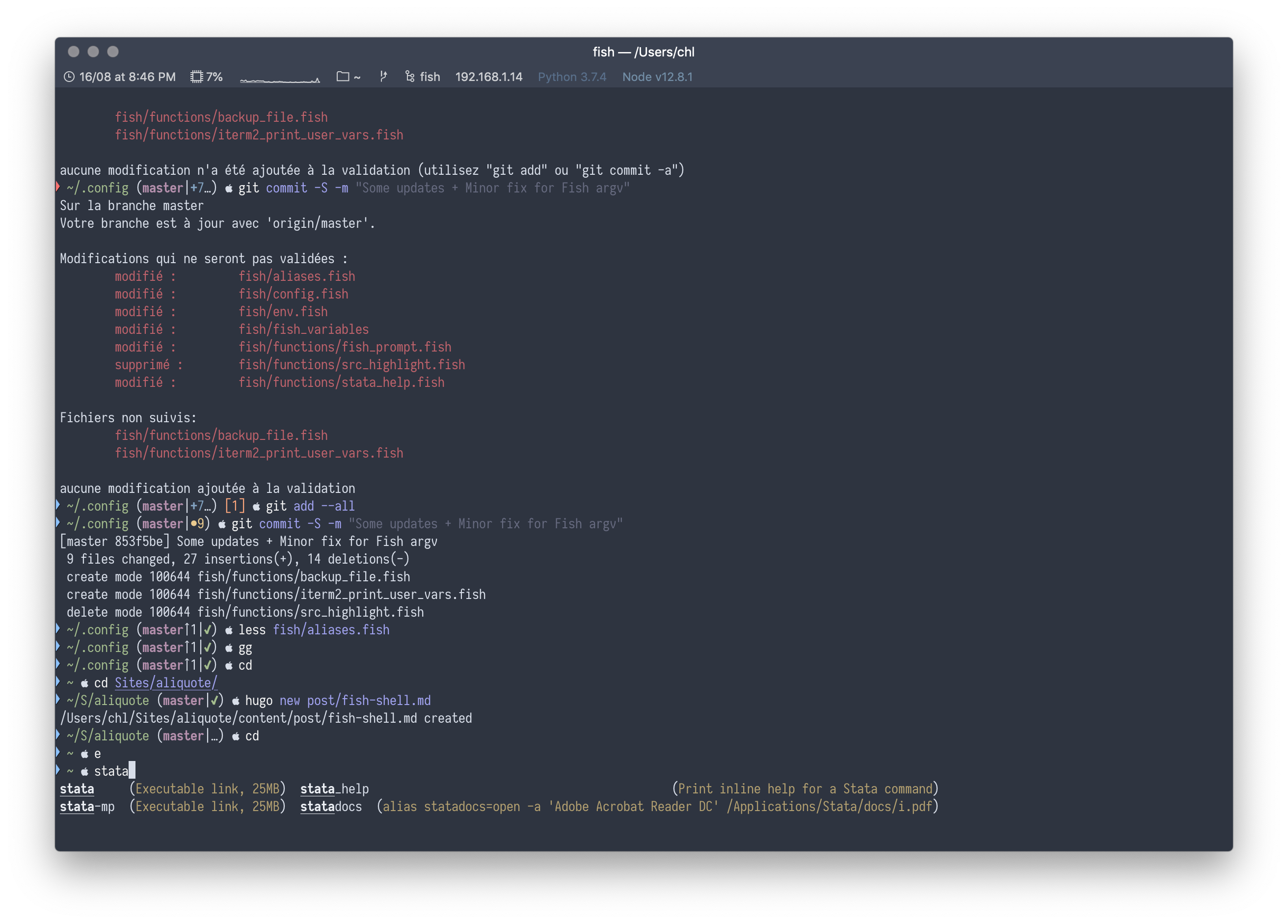
Task: Click the CPU usage sparkline graph
Action: [279, 79]
